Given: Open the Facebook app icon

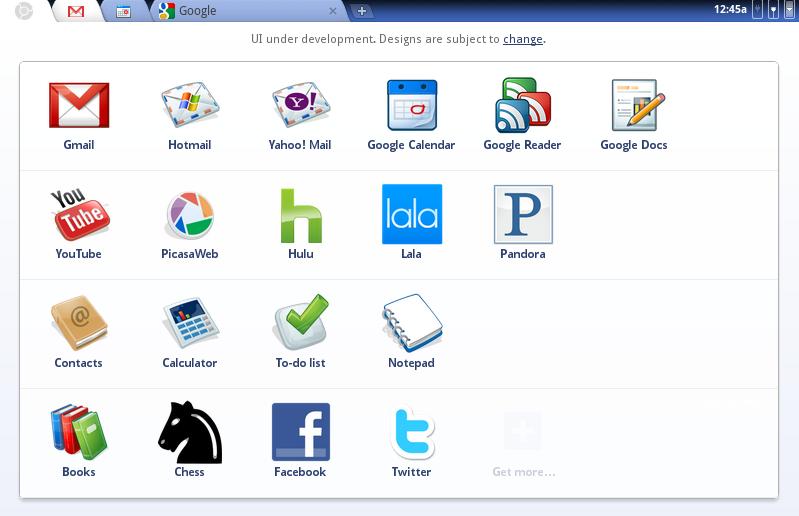Looking at the screenshot, I should click(301, 432).
